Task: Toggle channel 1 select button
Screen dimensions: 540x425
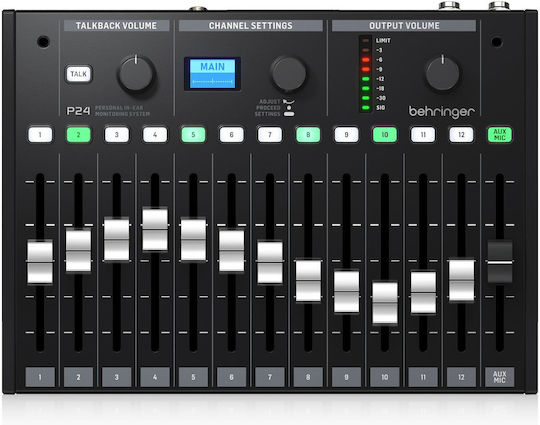Action: (x=40, y=134)
